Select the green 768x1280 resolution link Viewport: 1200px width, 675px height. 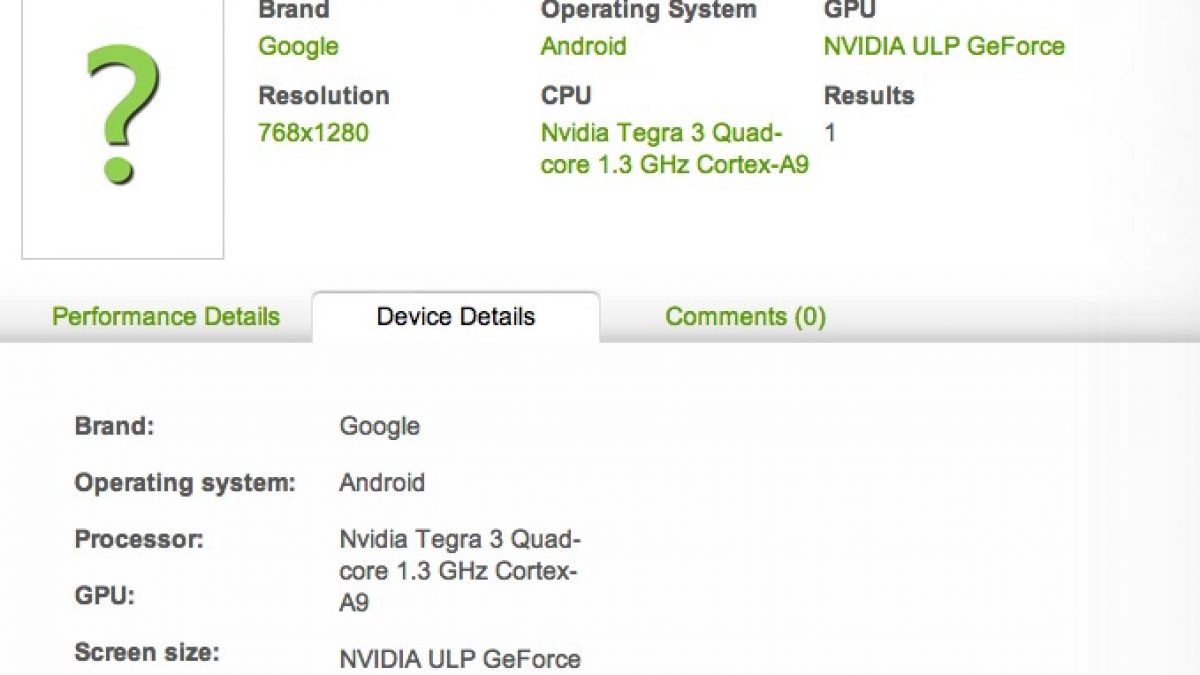tap(313, 132)
